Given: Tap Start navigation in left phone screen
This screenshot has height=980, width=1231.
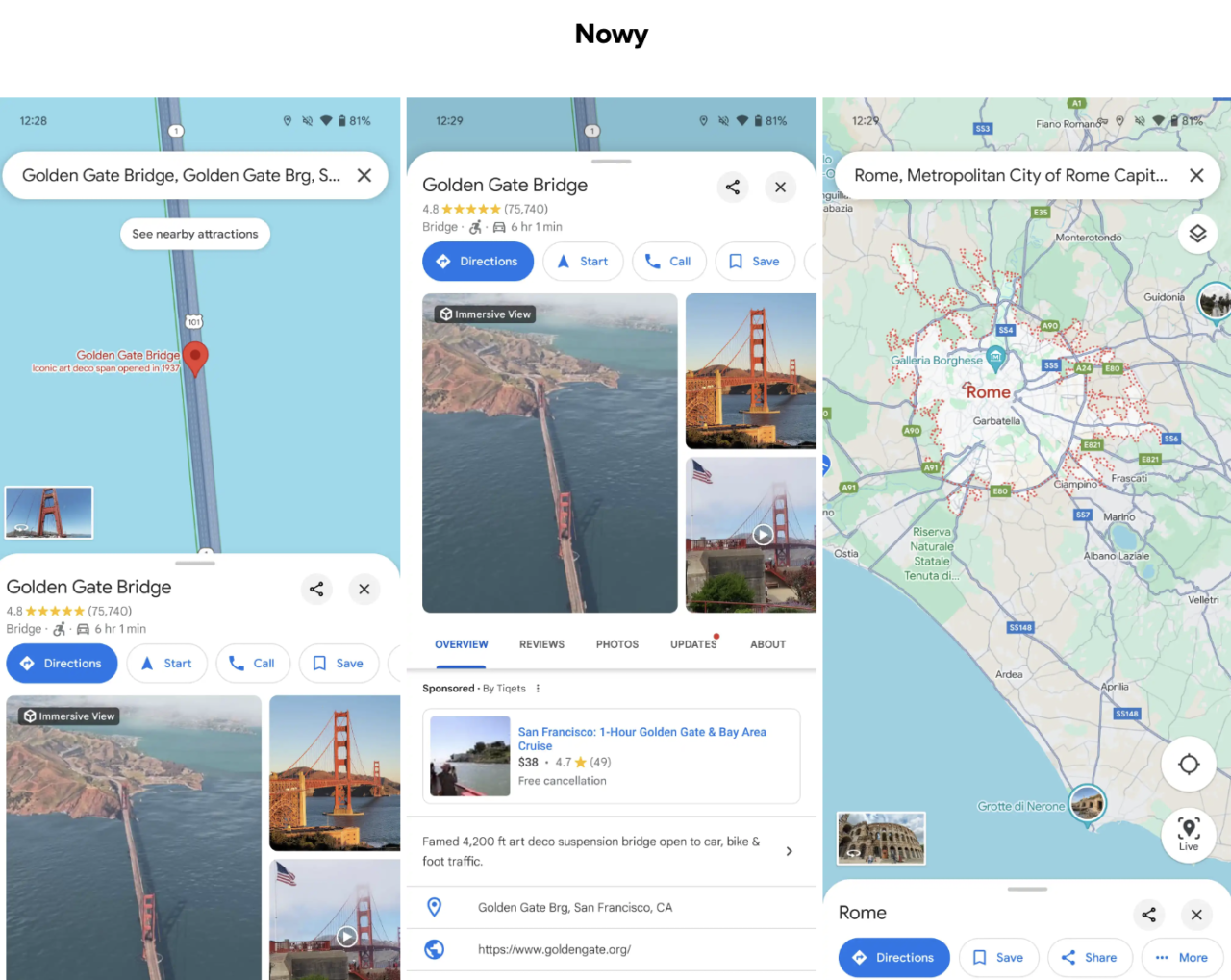Looking at the screenshot, I should (166, 664).
